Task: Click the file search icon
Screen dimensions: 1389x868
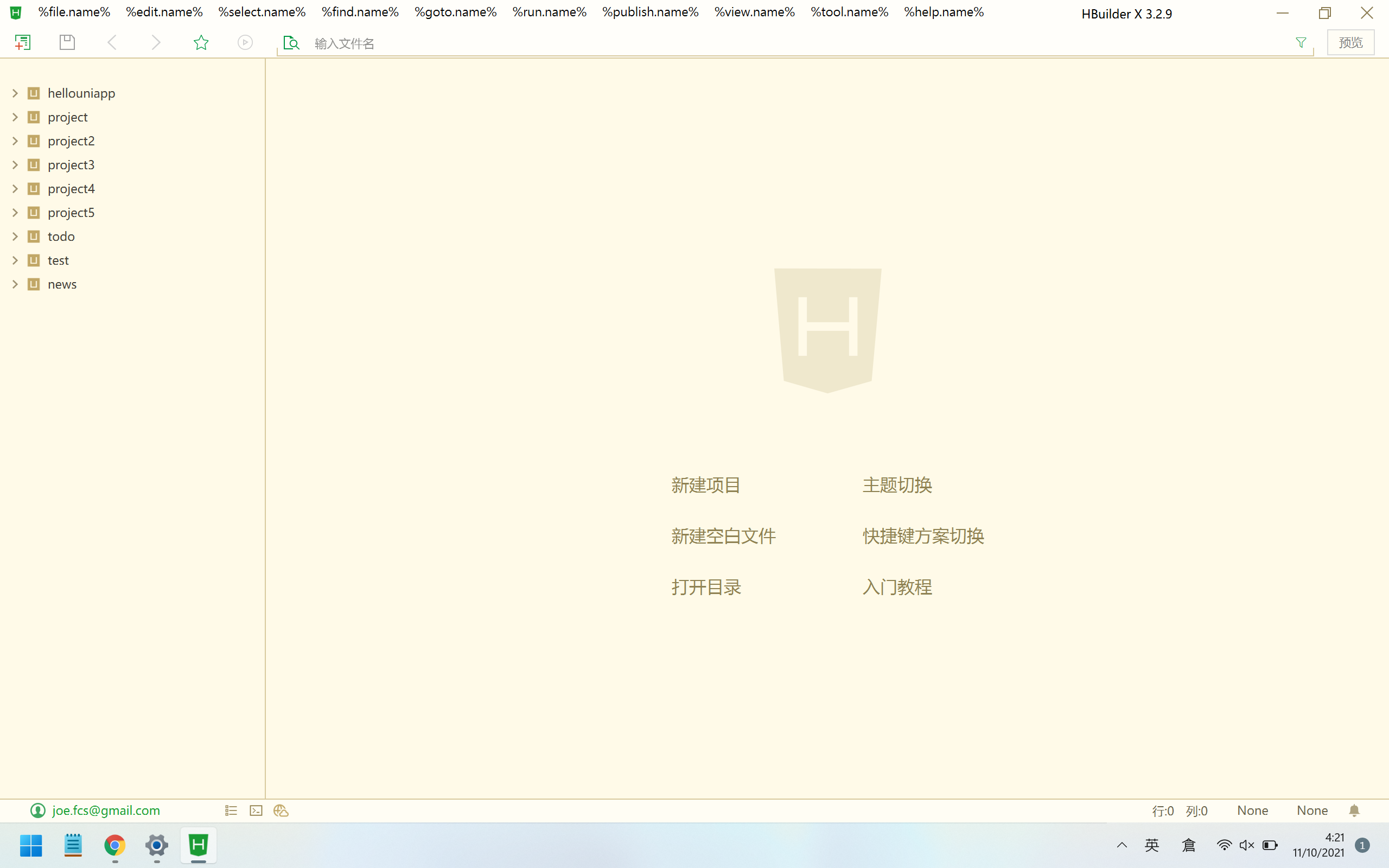Action: click(x=291, y=42)
